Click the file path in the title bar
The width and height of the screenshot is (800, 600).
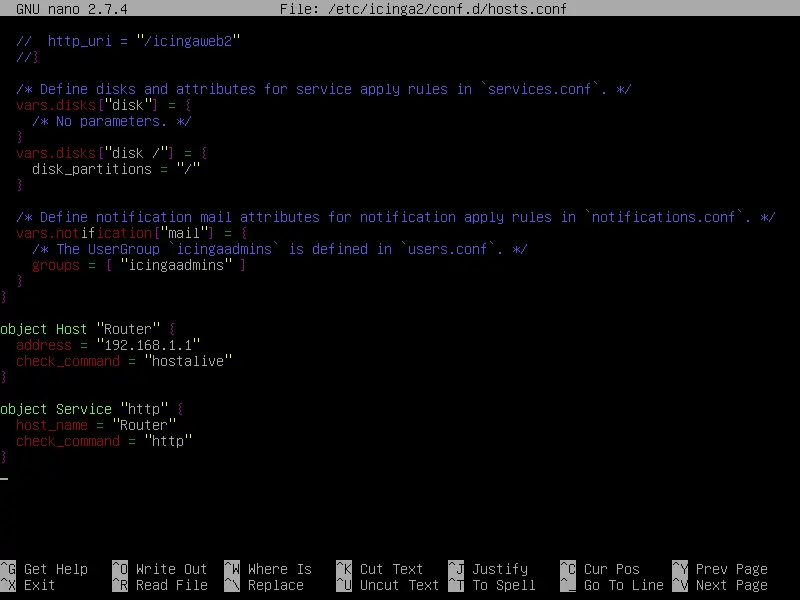[x=466, y=9]
